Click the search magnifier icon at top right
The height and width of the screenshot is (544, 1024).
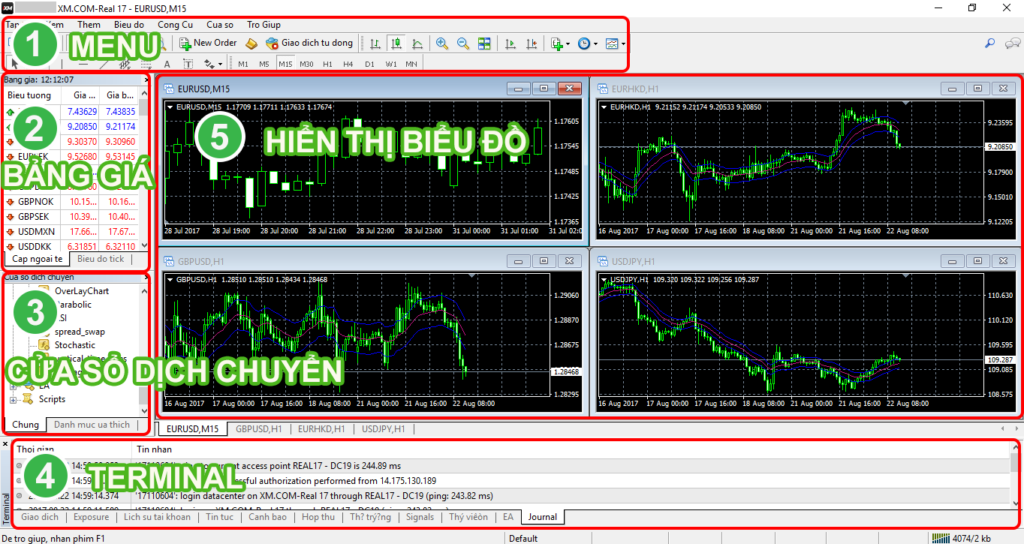(x=990, y=43)
